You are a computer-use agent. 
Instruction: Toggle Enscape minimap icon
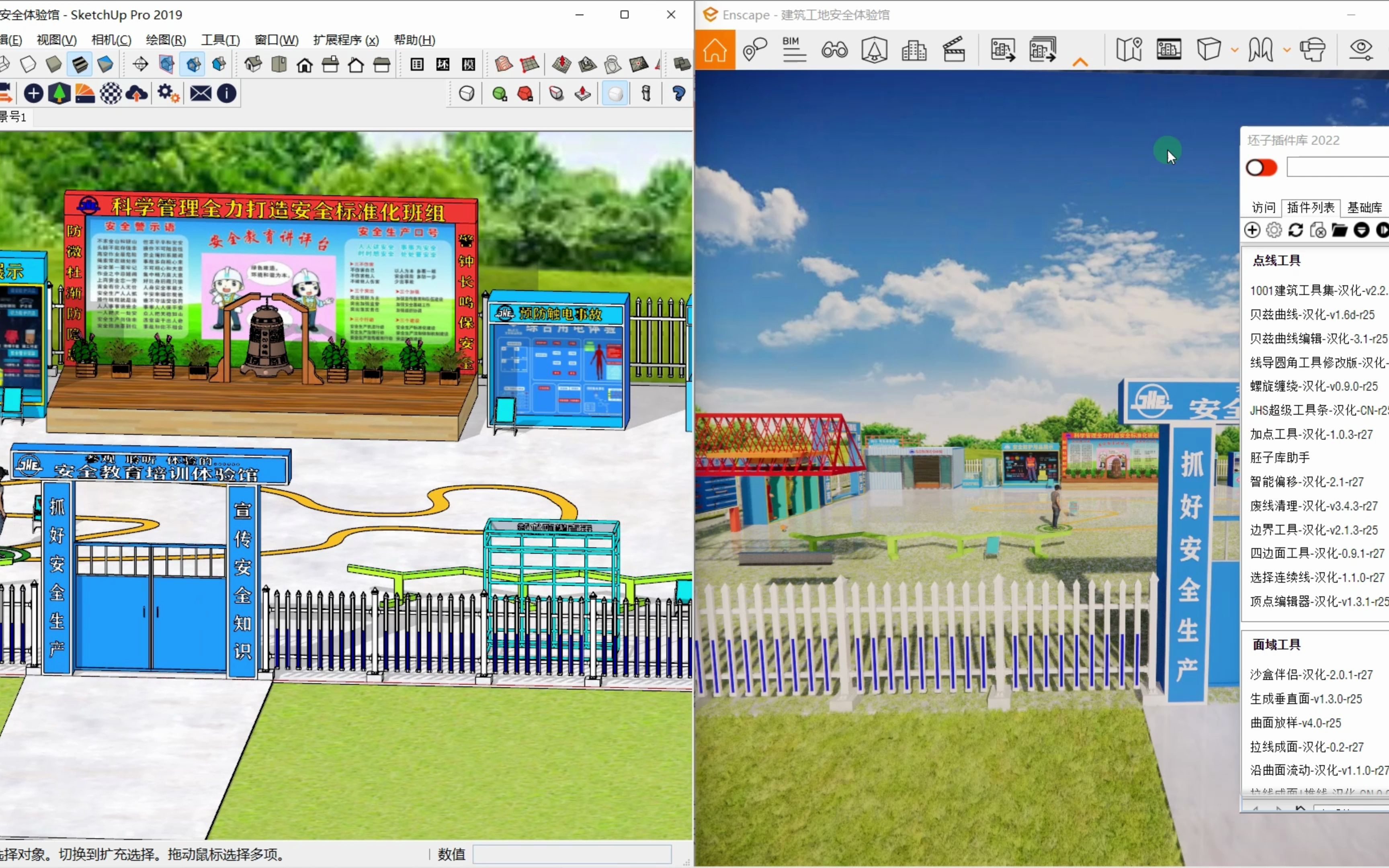tap(1129, 50)
